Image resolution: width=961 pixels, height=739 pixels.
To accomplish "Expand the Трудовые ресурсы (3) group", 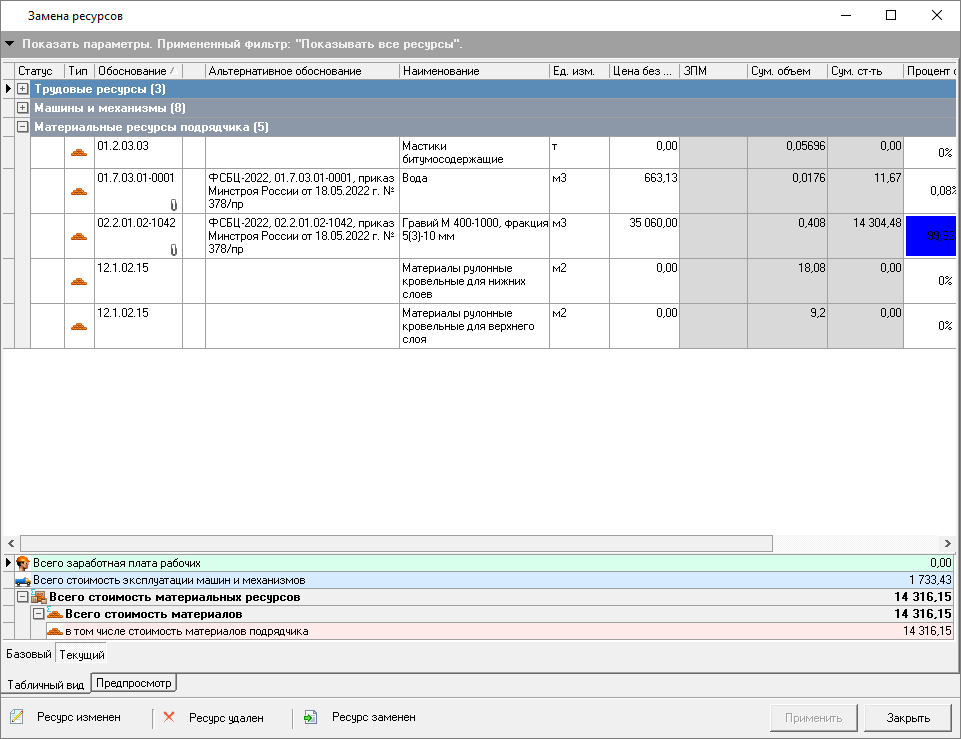I will 22,90.
